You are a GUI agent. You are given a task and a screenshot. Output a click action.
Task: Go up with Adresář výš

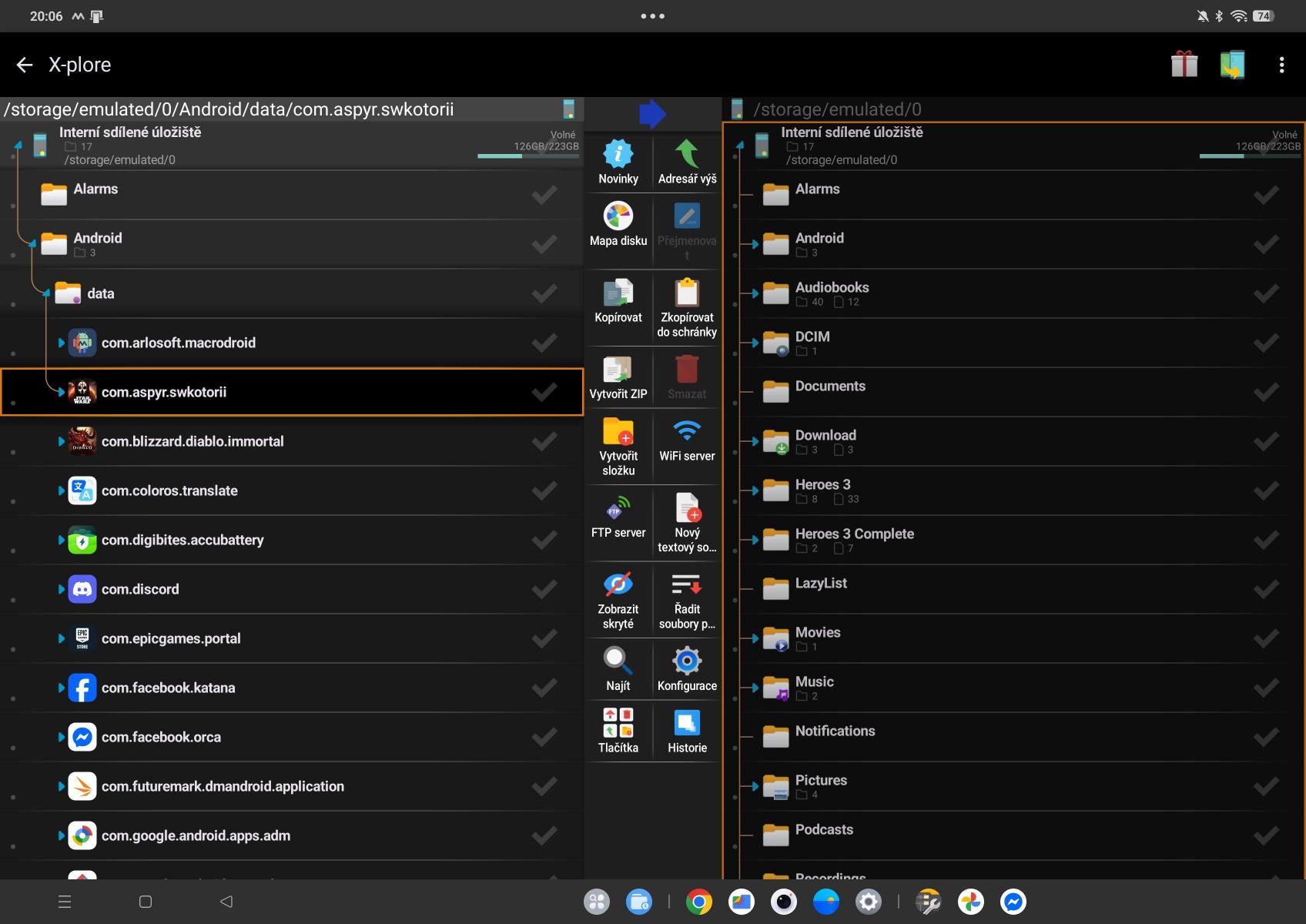(x=687, y=162)
